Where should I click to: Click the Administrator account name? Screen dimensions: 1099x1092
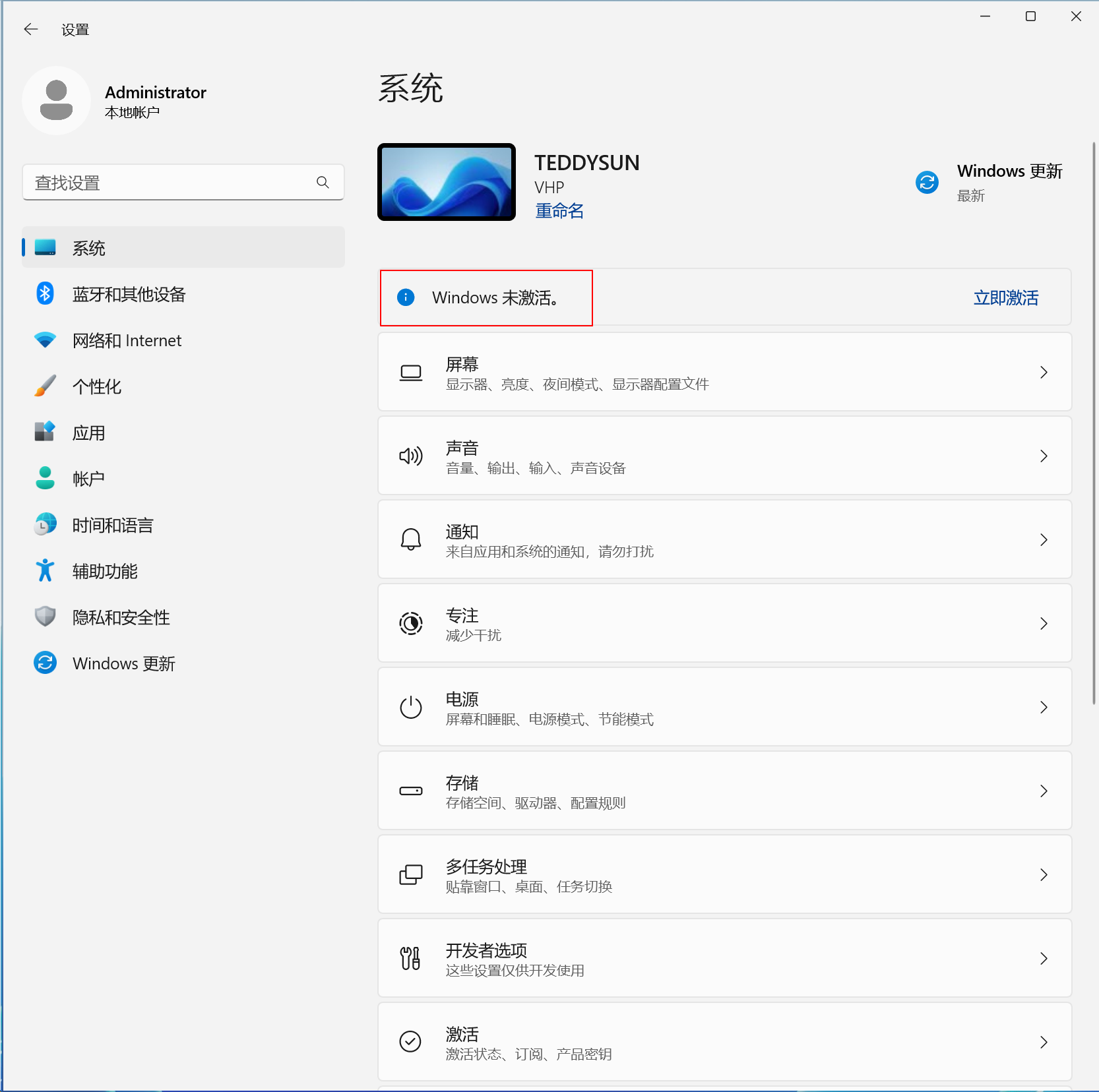156,92
